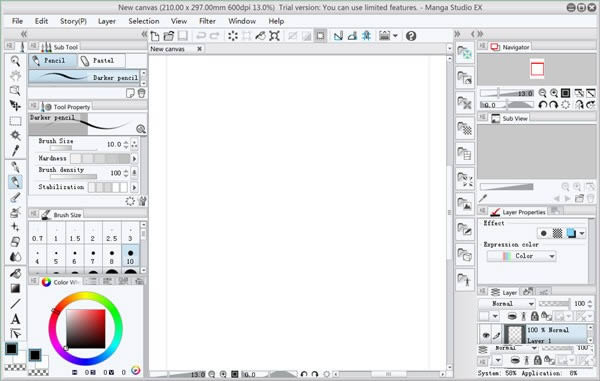Toggle Lock layer padlock icon
600x381 pixels.
[535, 316]
